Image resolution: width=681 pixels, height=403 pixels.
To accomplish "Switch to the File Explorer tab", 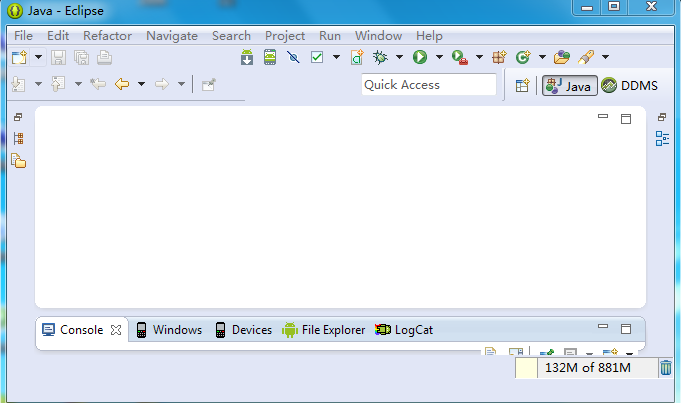I will pyautogui.click(x=324, y=330).
